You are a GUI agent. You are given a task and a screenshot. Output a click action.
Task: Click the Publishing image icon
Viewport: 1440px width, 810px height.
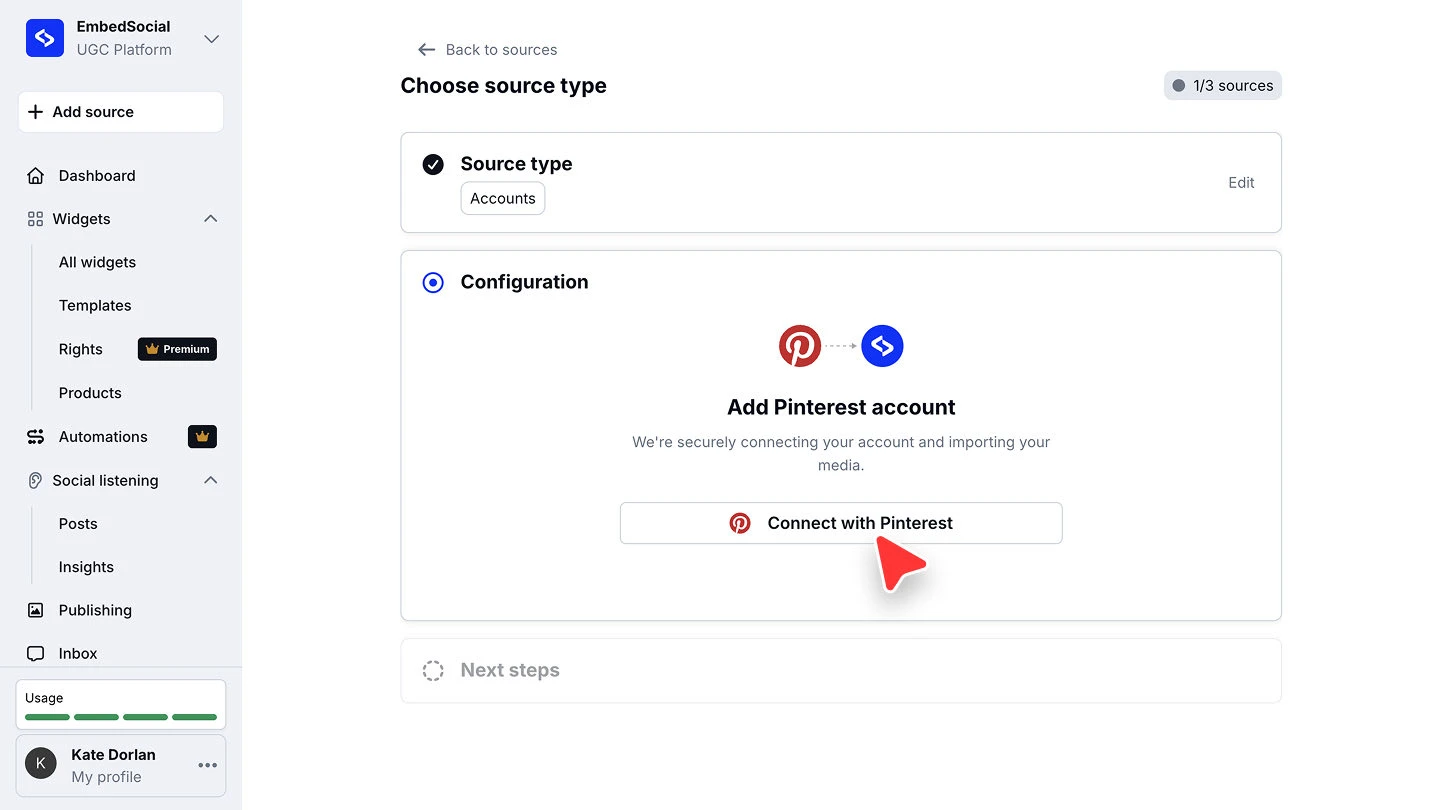pos(36,610)
